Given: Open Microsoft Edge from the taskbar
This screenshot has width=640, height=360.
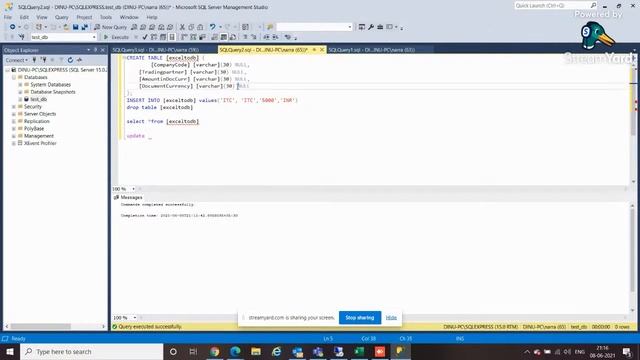Looking at the screenshot, I should pos(235,351).
